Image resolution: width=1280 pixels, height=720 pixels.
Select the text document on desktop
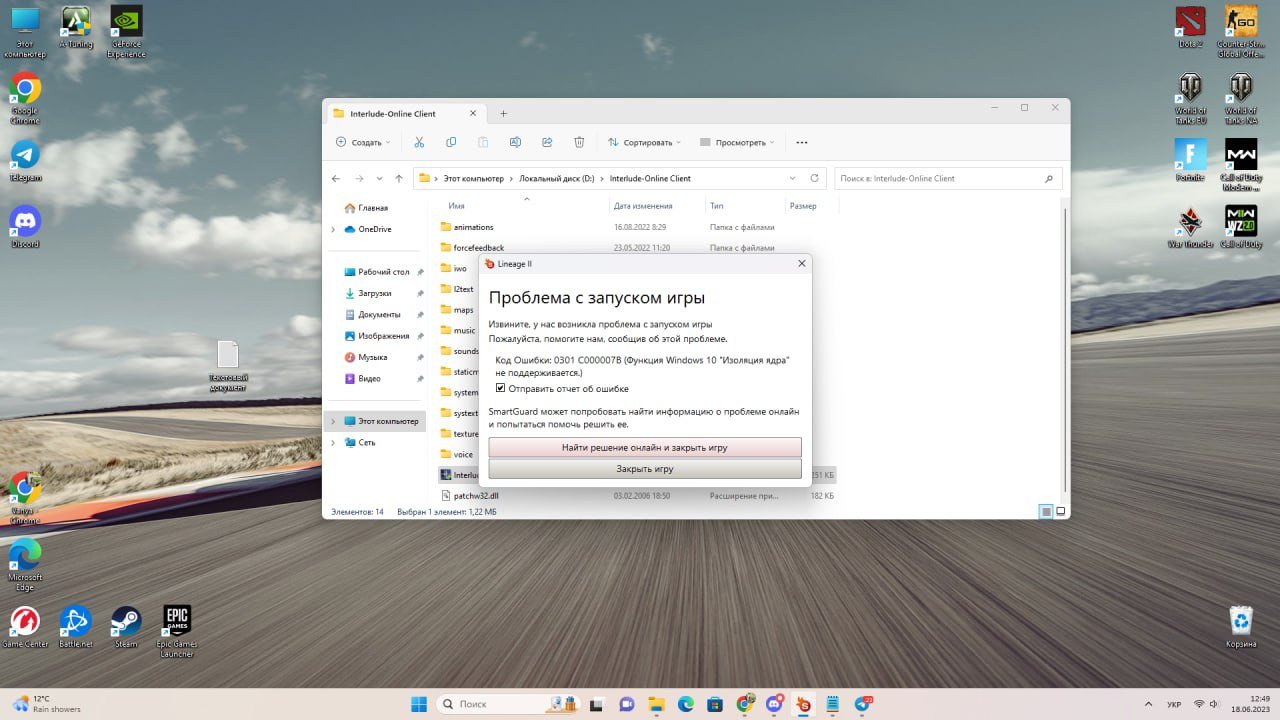click(228, 366)
